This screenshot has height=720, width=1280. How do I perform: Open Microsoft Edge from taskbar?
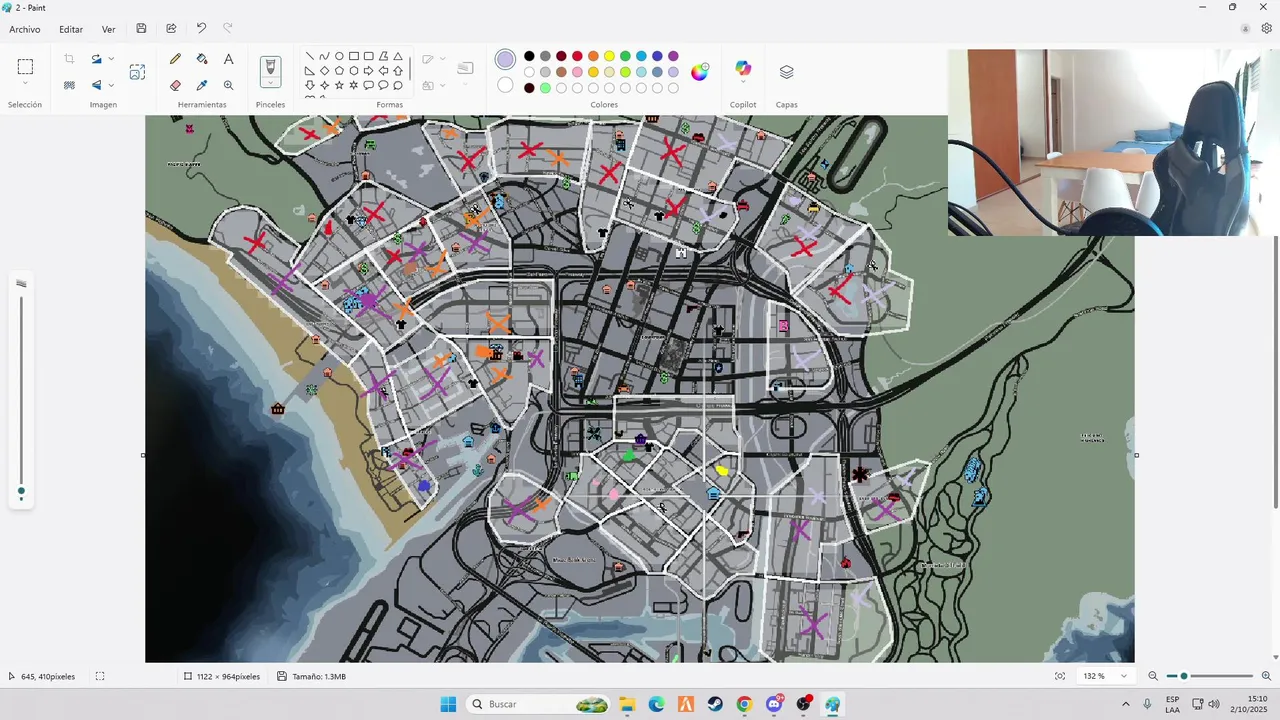tap(656, 704)
